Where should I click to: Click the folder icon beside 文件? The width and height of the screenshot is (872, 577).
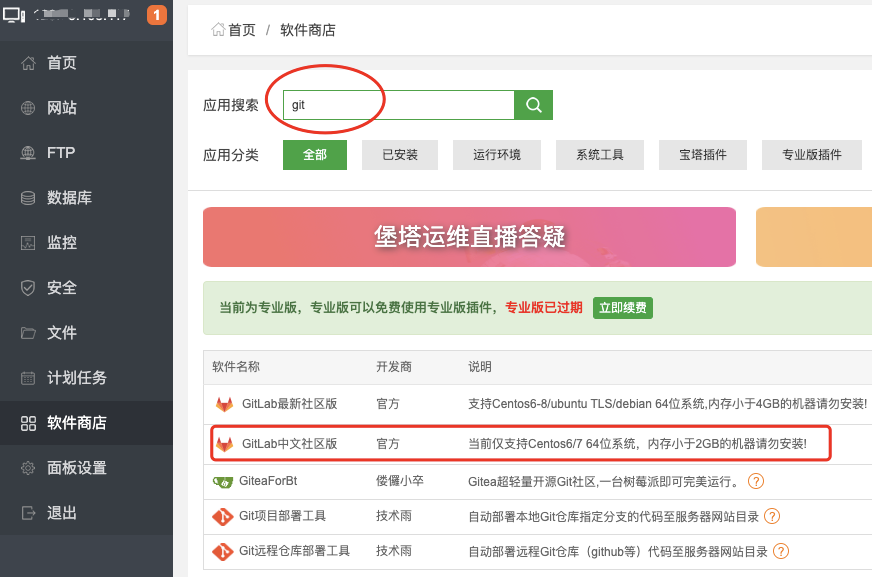(28, 333)
